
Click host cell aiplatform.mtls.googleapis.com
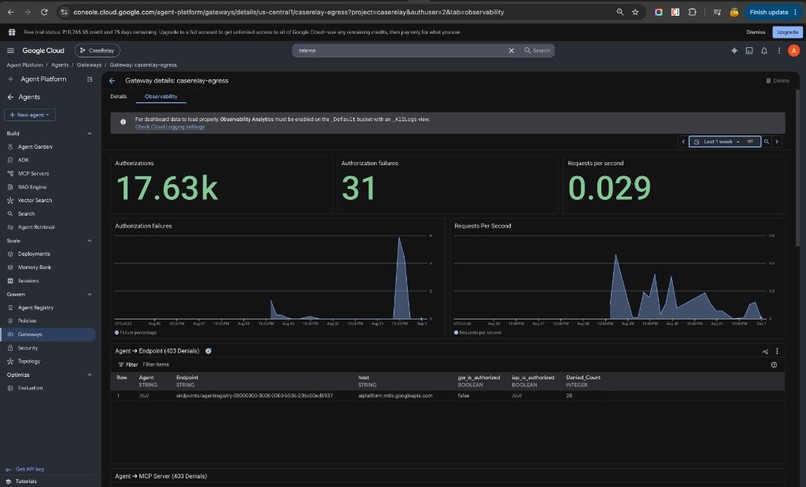point(395,395)
